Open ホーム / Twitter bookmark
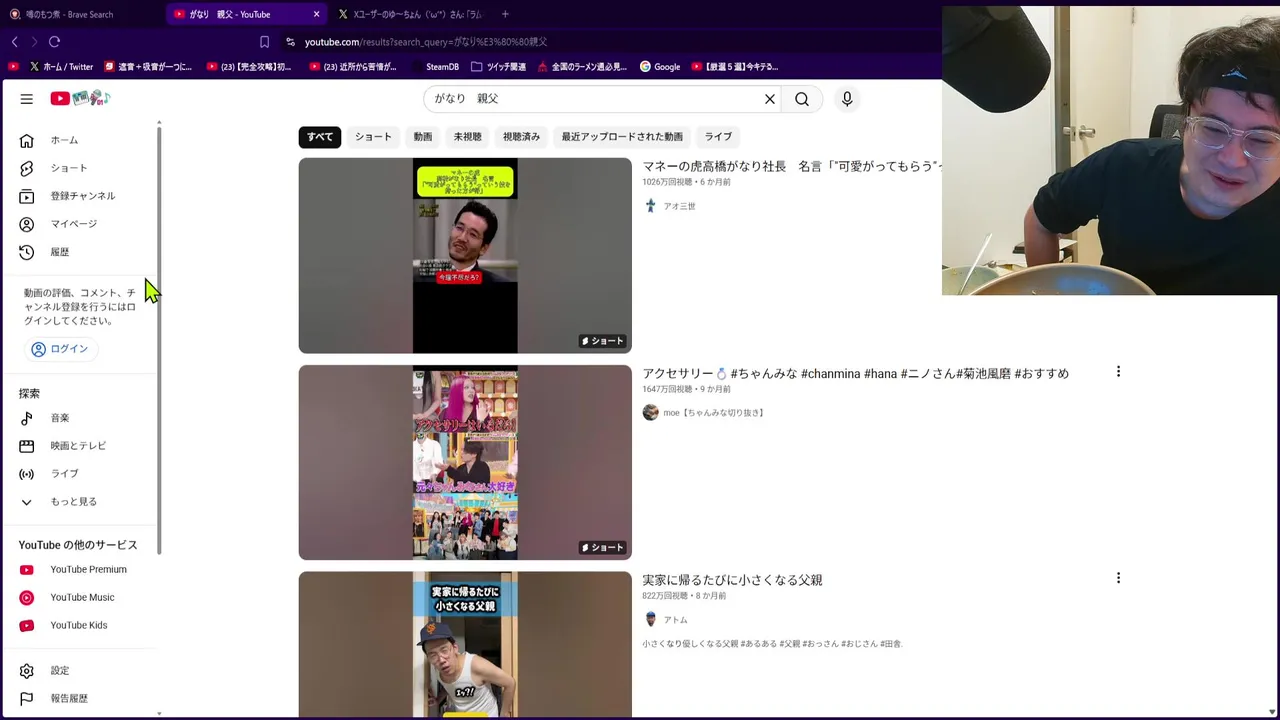 [x=61, y=67]
